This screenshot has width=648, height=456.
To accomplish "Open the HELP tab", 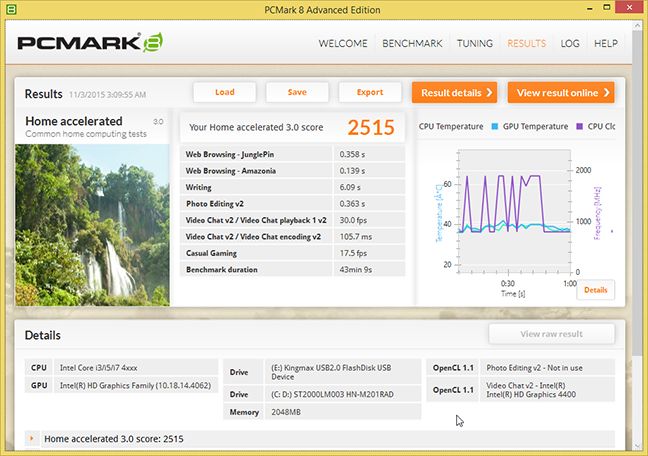I will 606,43.
